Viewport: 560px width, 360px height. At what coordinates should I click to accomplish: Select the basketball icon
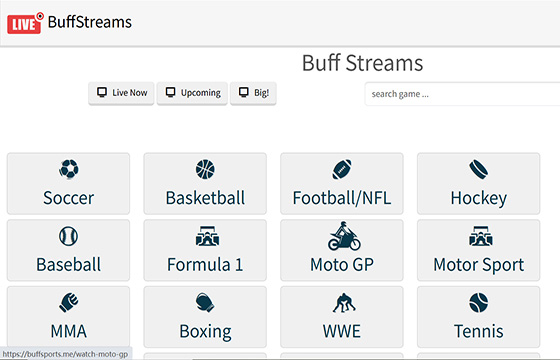coord(205,169)
